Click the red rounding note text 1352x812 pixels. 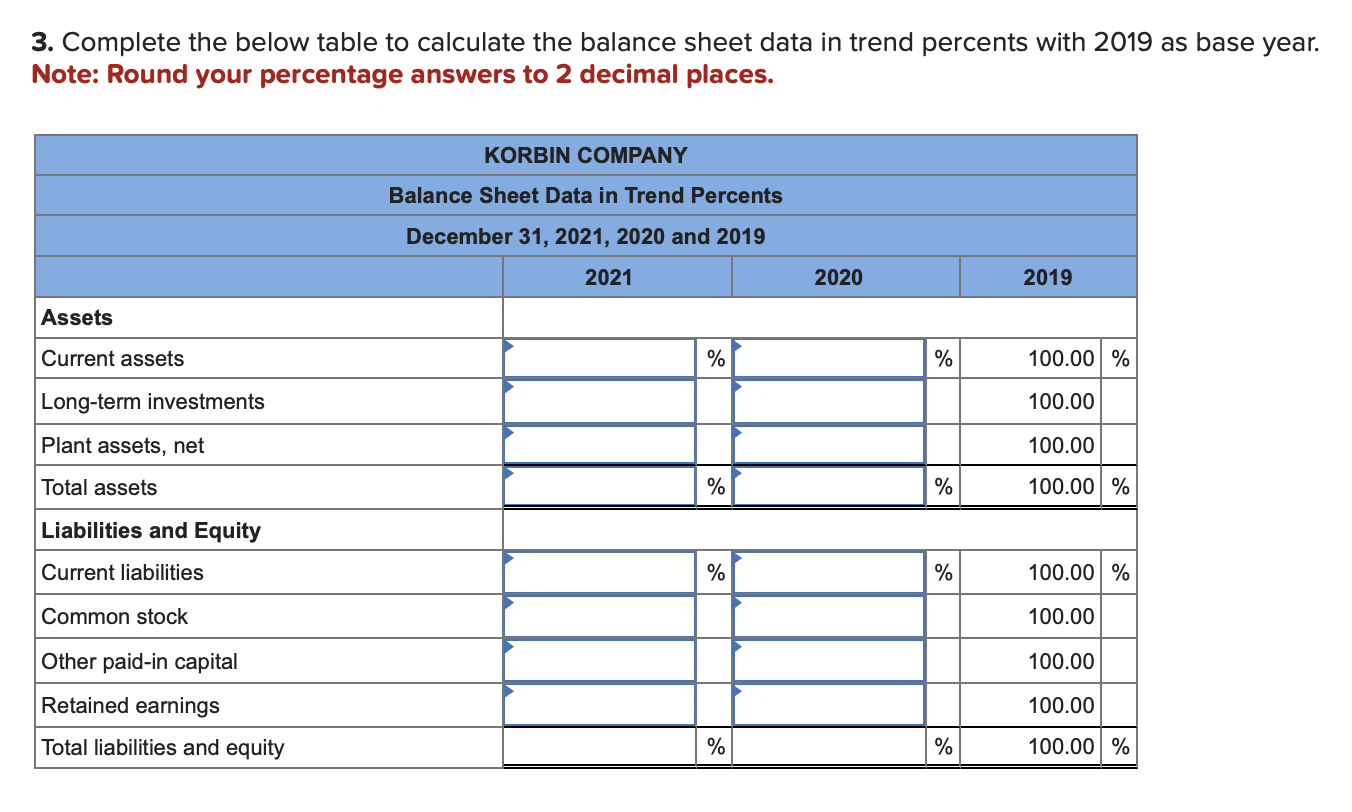click(x=403, y=75)
